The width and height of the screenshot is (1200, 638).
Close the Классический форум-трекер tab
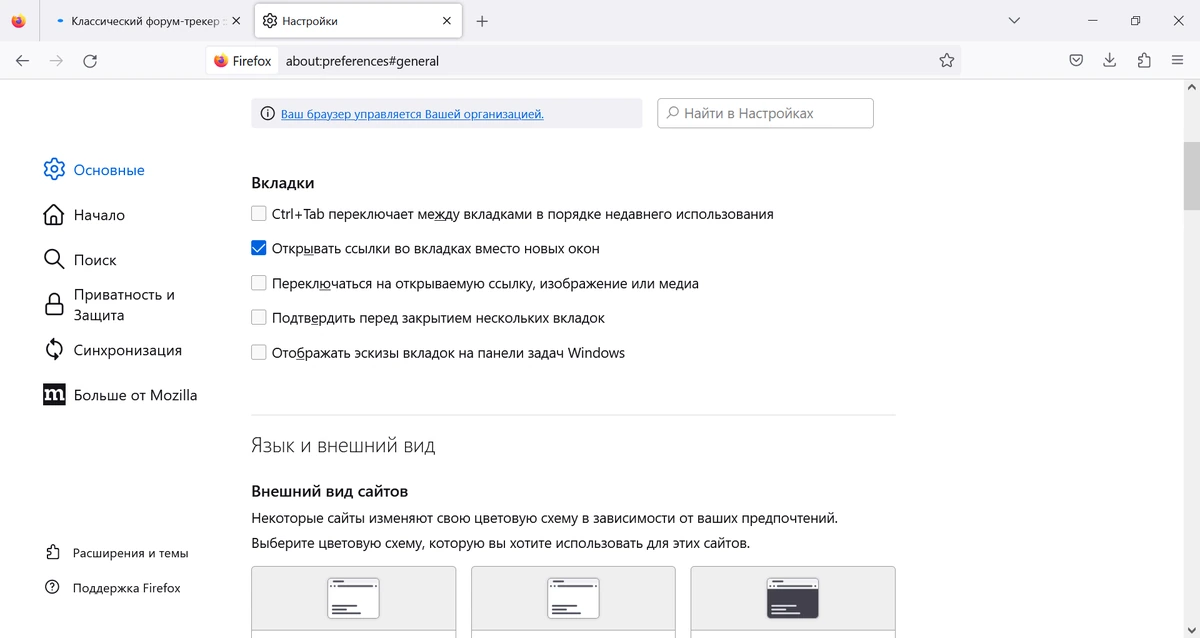(236, 21)
